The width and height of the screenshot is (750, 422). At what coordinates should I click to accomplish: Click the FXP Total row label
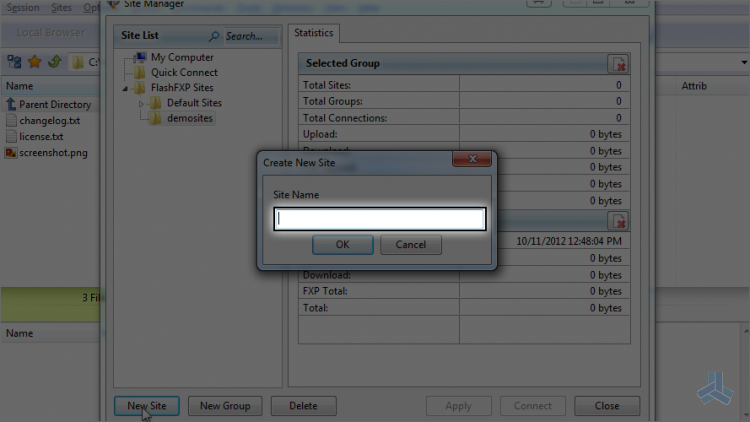click(x=325, y=291)
